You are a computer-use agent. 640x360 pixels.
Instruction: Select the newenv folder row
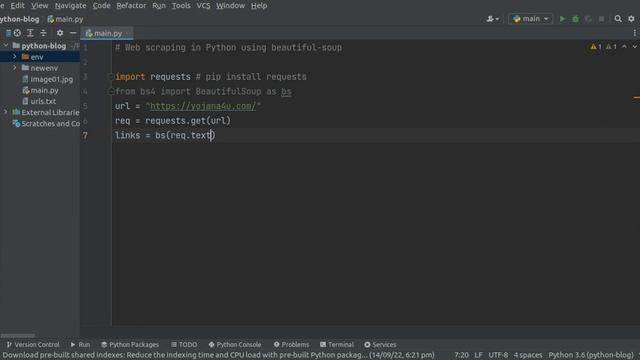click(x=40, y=68)
